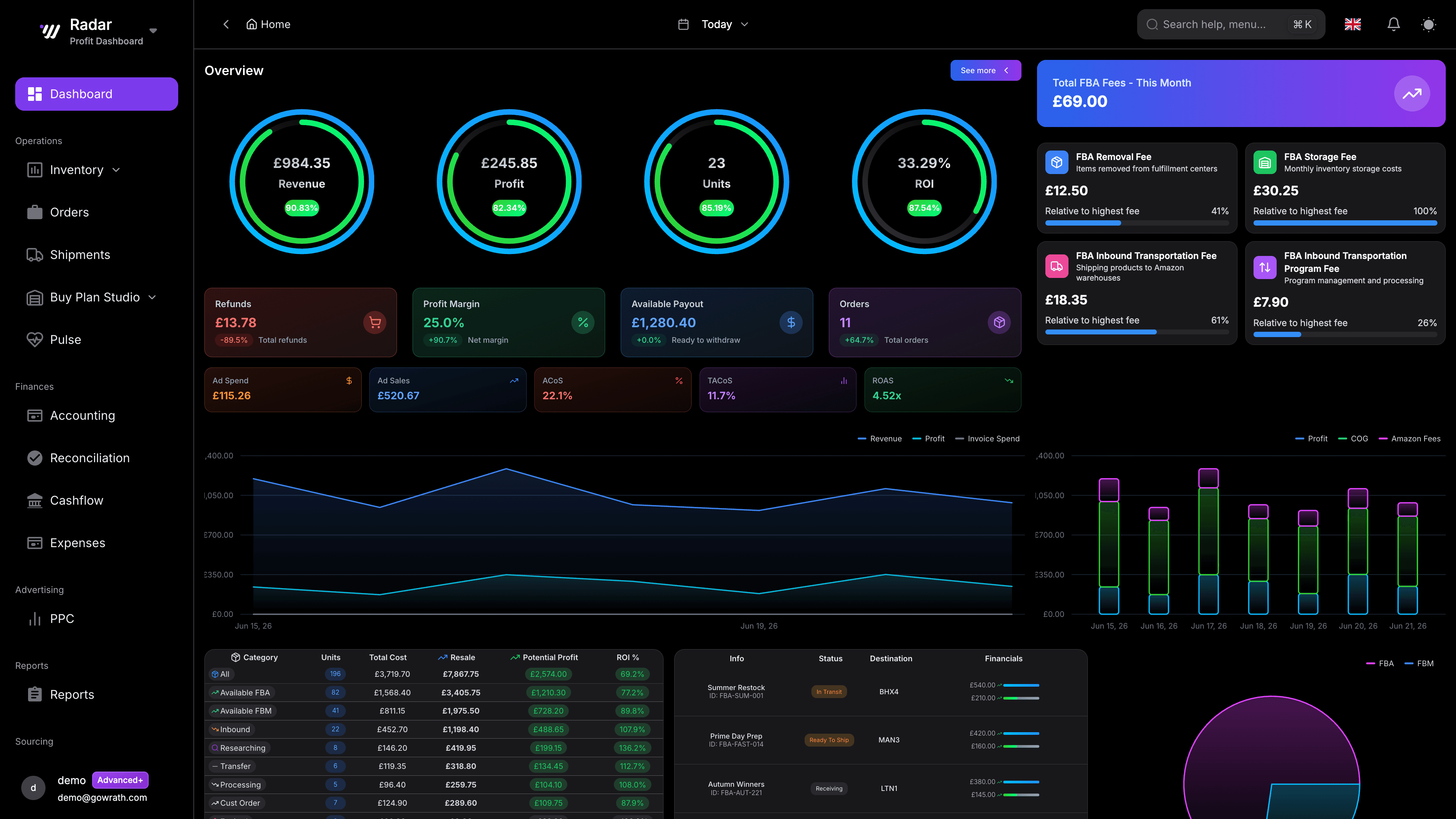Click the Program Fee 26% progress bar

(x=1345, y=334)
